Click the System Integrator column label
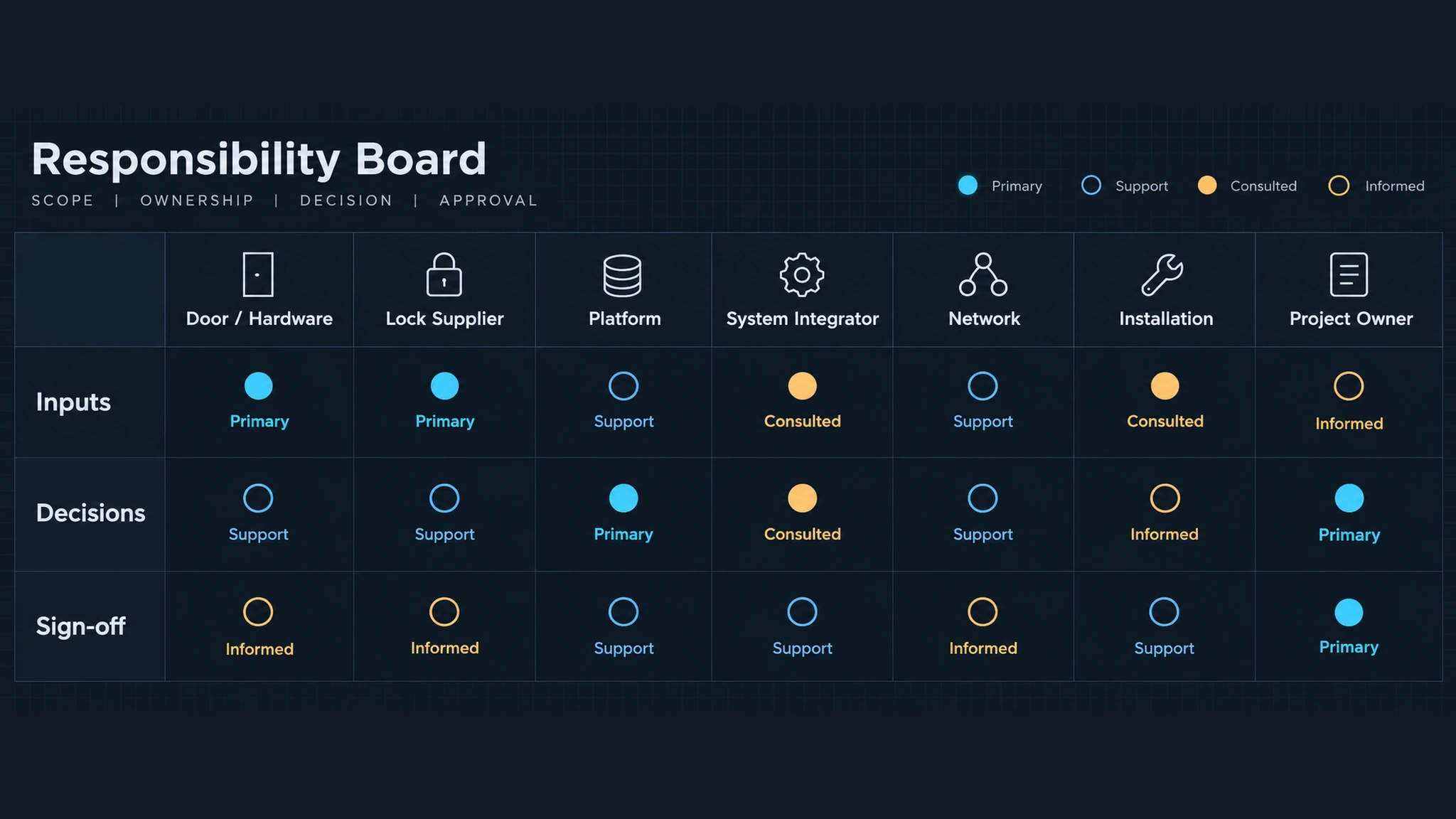 pos(803,318)
